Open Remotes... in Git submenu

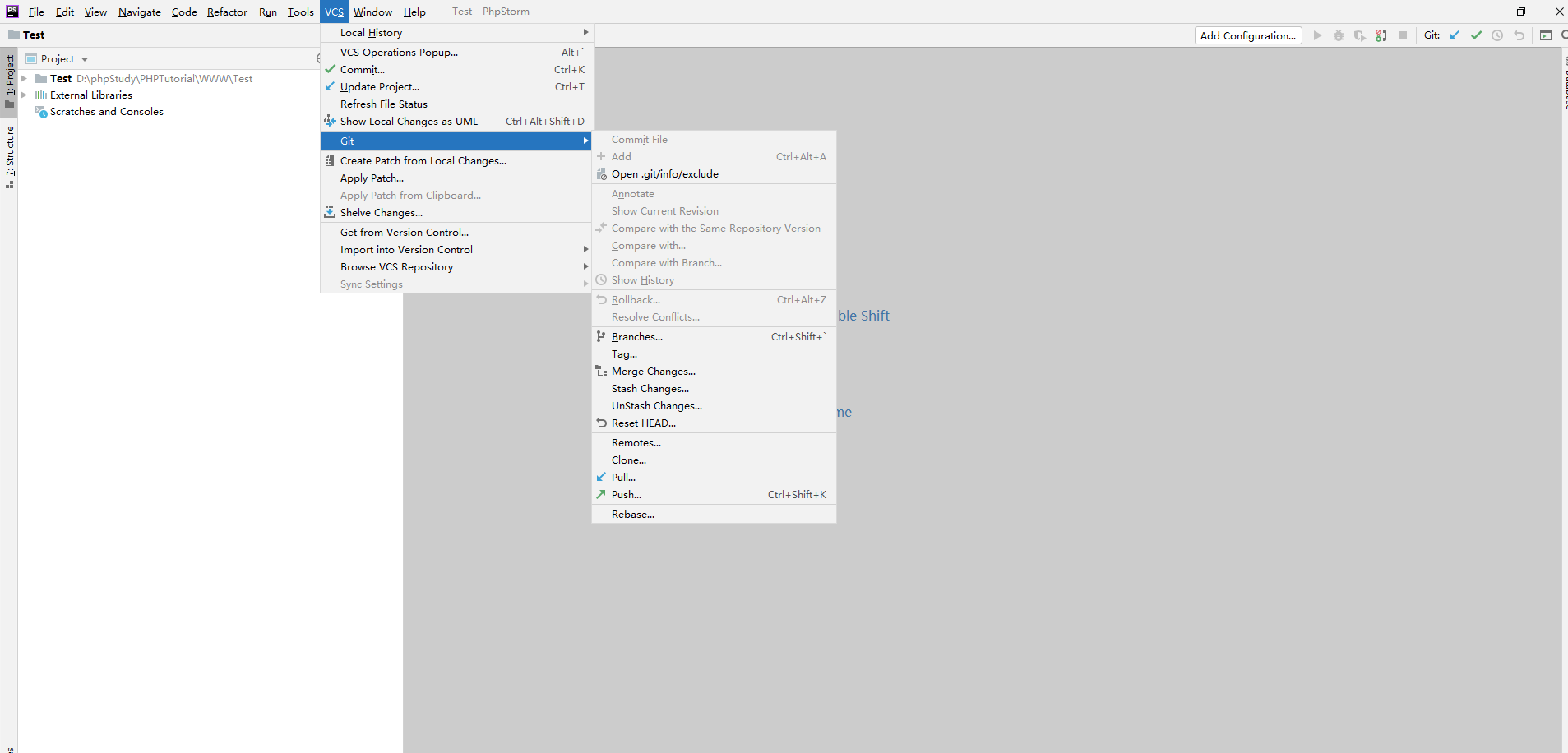(x=714, y=443)
